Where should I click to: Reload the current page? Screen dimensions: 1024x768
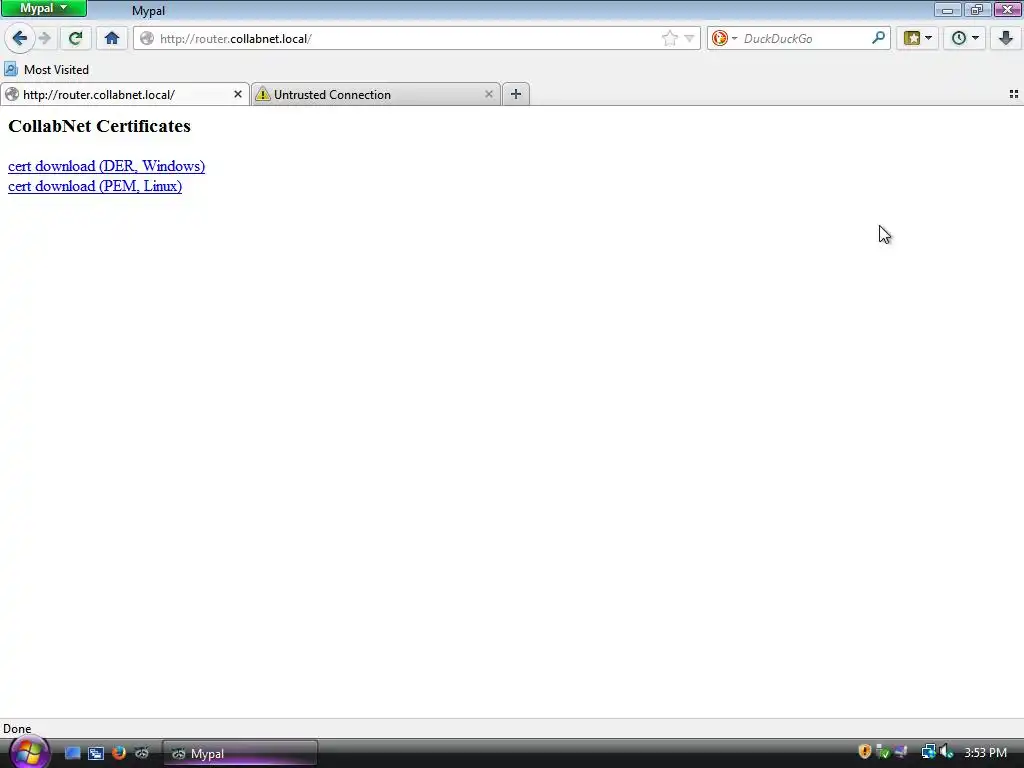pos(75,39)
